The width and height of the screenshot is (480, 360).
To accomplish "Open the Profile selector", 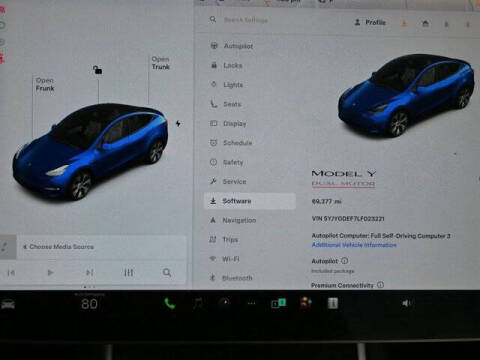I will click(x=370, y=22).
